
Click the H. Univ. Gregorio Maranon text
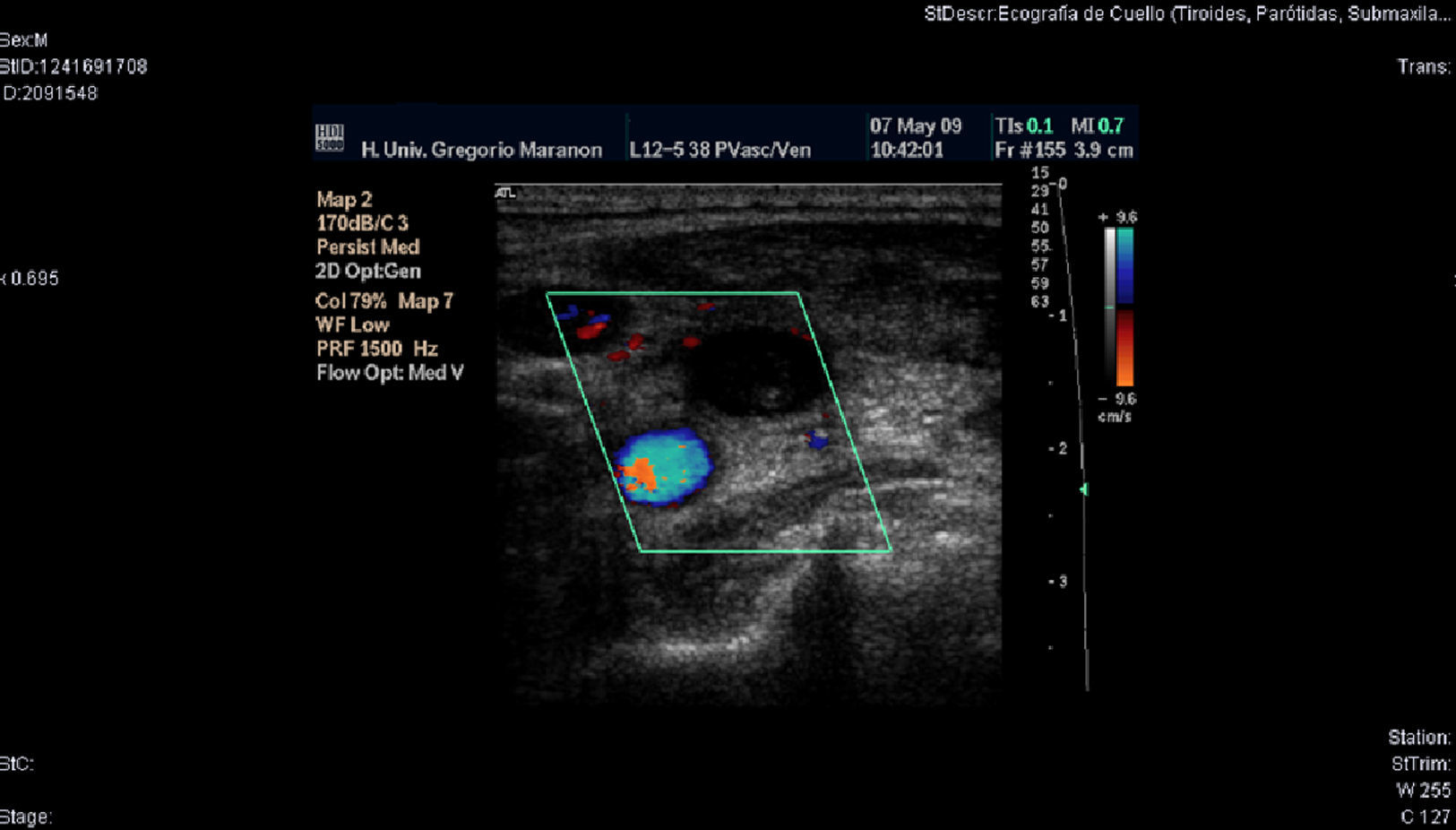pos(481,150)
